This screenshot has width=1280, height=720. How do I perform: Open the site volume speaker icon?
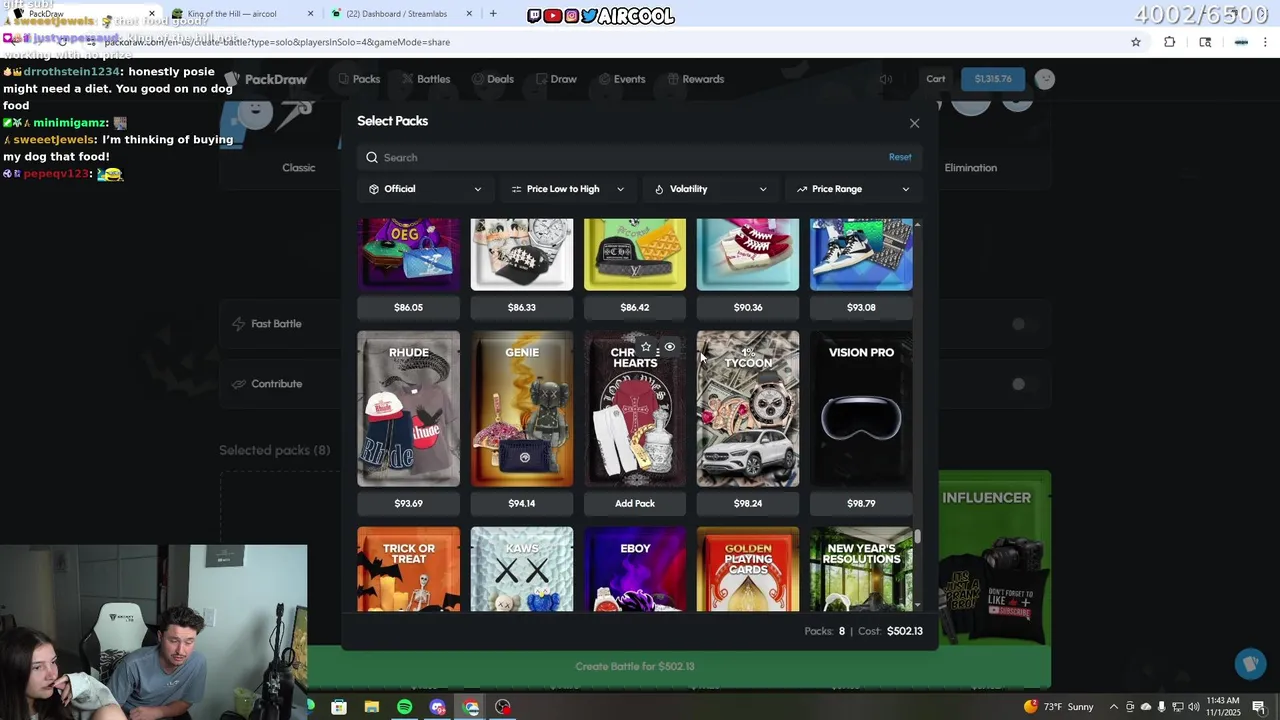point(886,79)
